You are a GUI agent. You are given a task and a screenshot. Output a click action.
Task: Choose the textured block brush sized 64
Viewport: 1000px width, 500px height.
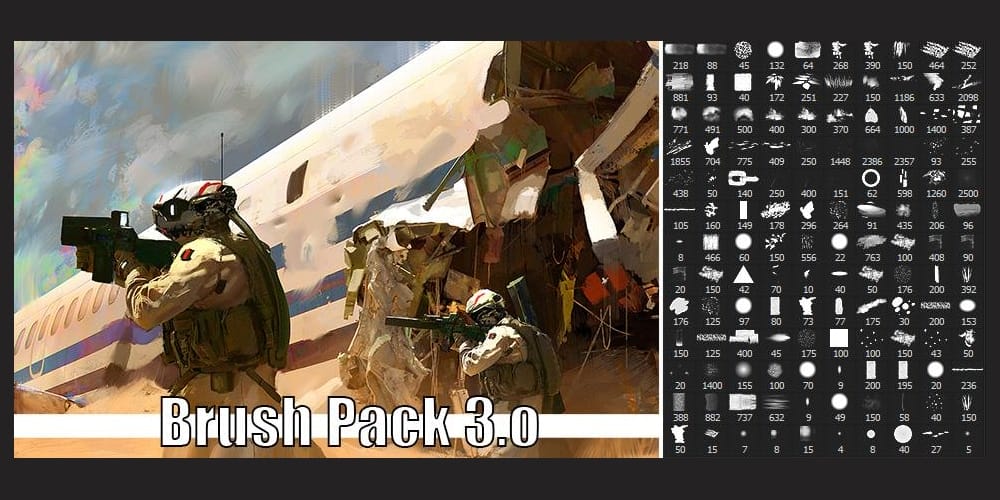pyautogui.click(x=807, y=50)
